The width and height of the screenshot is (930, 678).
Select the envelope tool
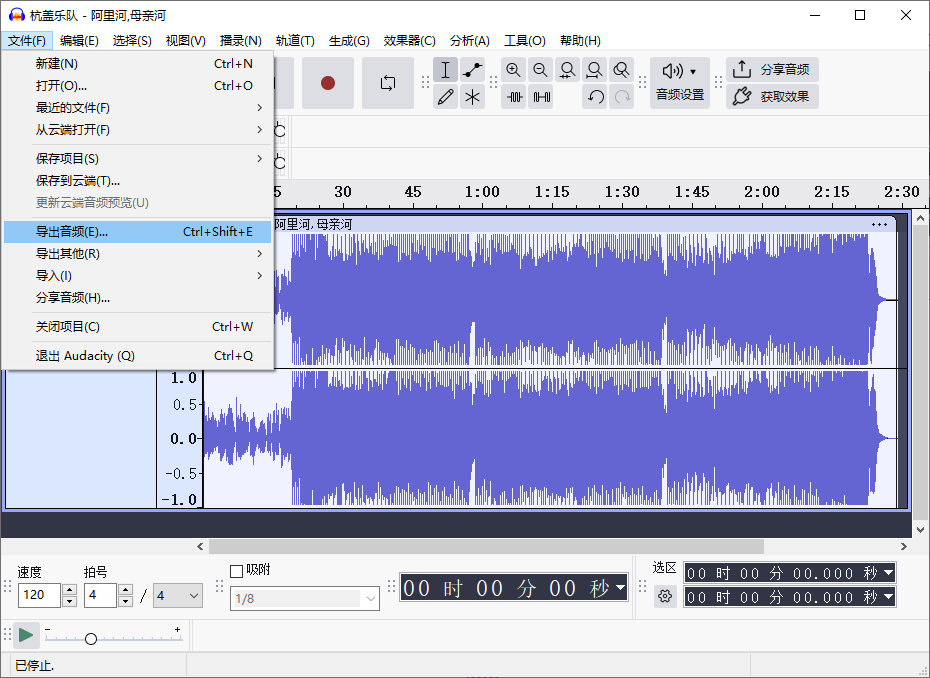click(472, 70)
